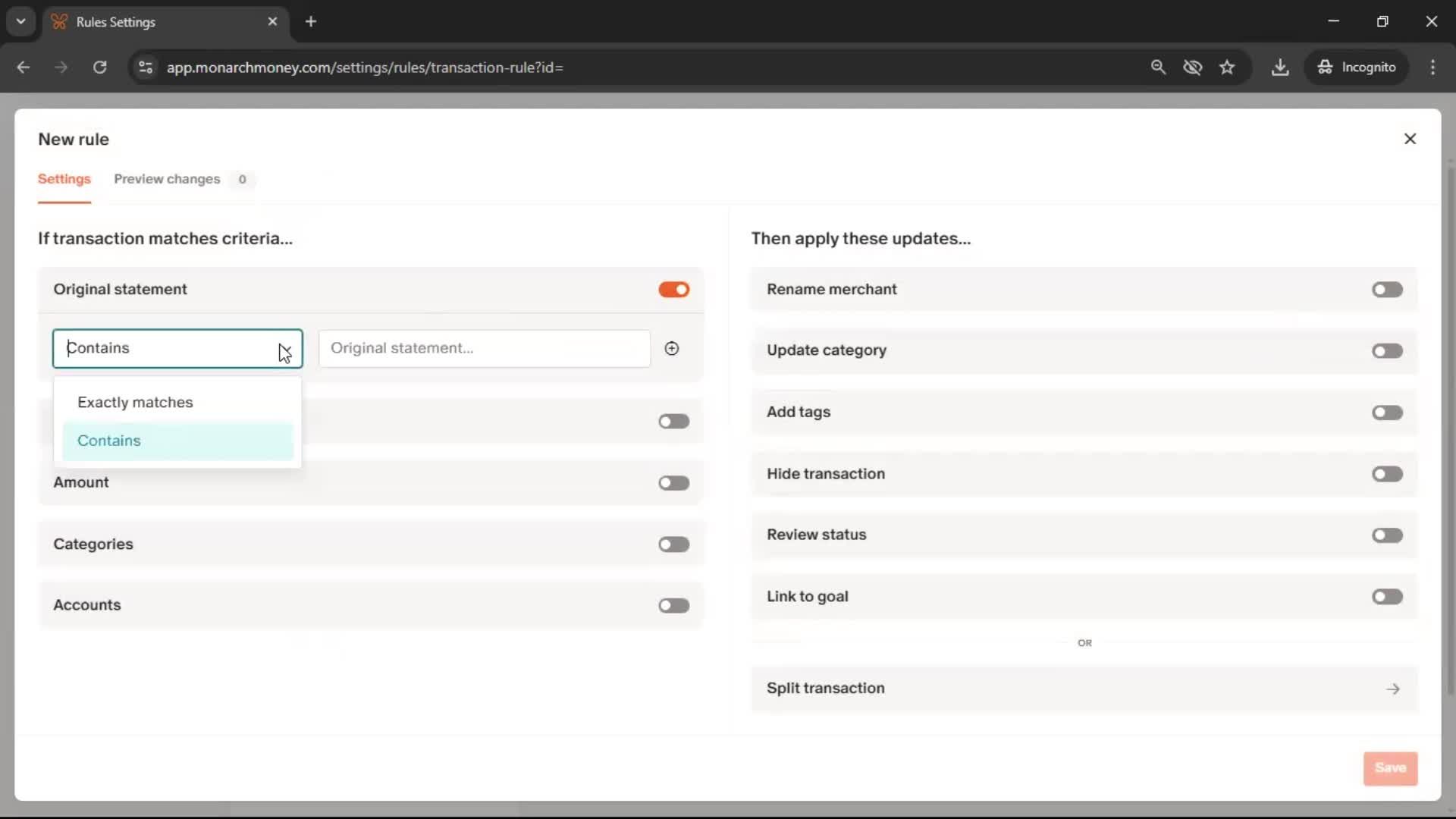Close the New rule dialog
The image size is (1456, 819).
click(x=1410, y=139)
